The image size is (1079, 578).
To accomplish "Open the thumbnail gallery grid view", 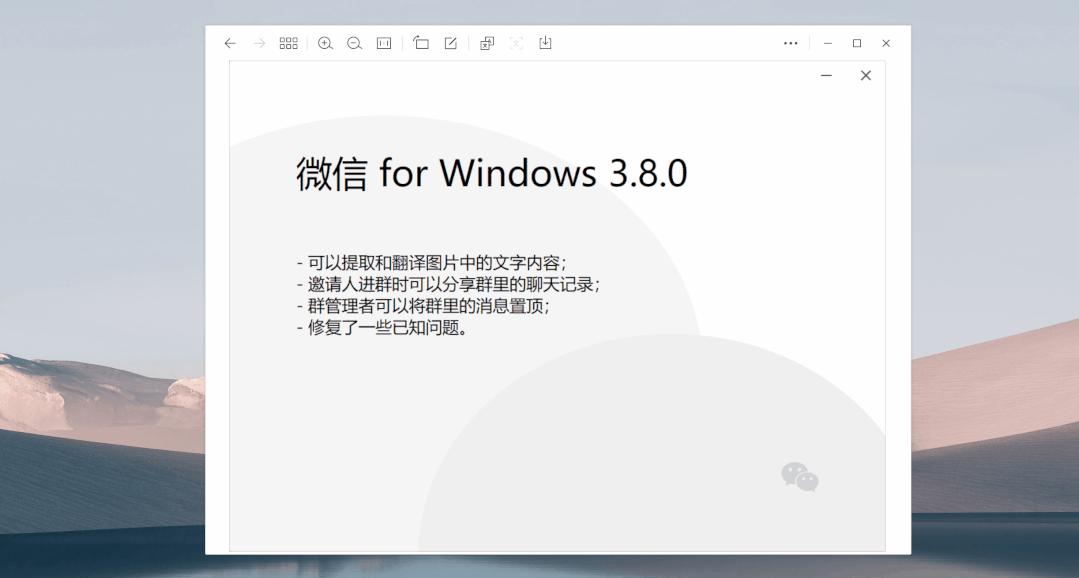I will (x=288, y=43).
